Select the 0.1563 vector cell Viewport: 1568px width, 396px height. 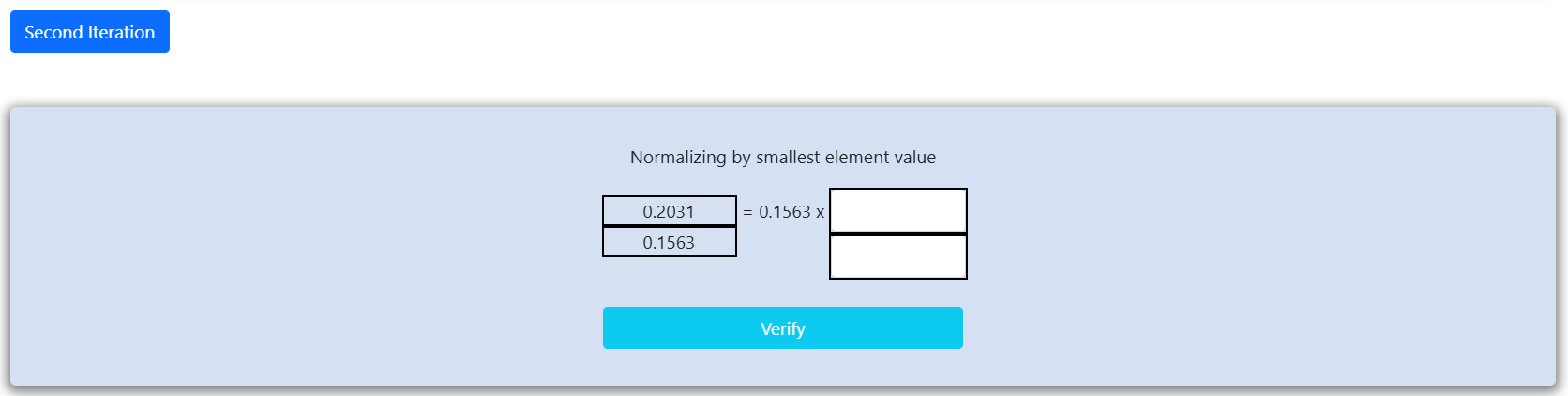coord(669,242)
